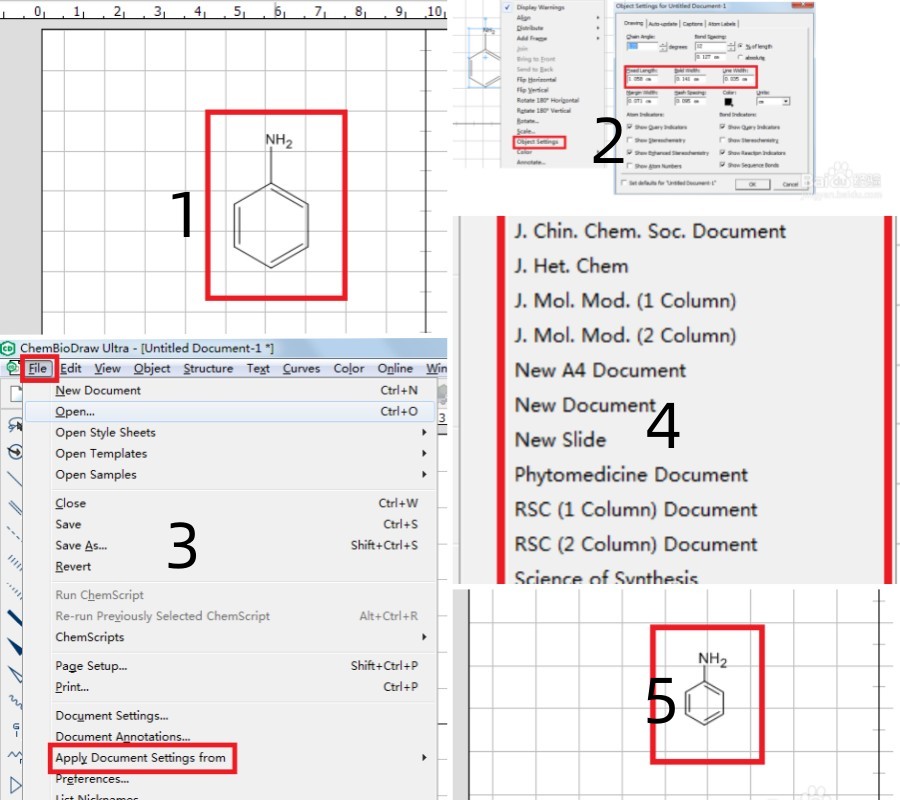Viewport: 900px width, 800px height.
Task: Toggle Show Sequence Bonds checkbox
Action: [x=723, y=165]
